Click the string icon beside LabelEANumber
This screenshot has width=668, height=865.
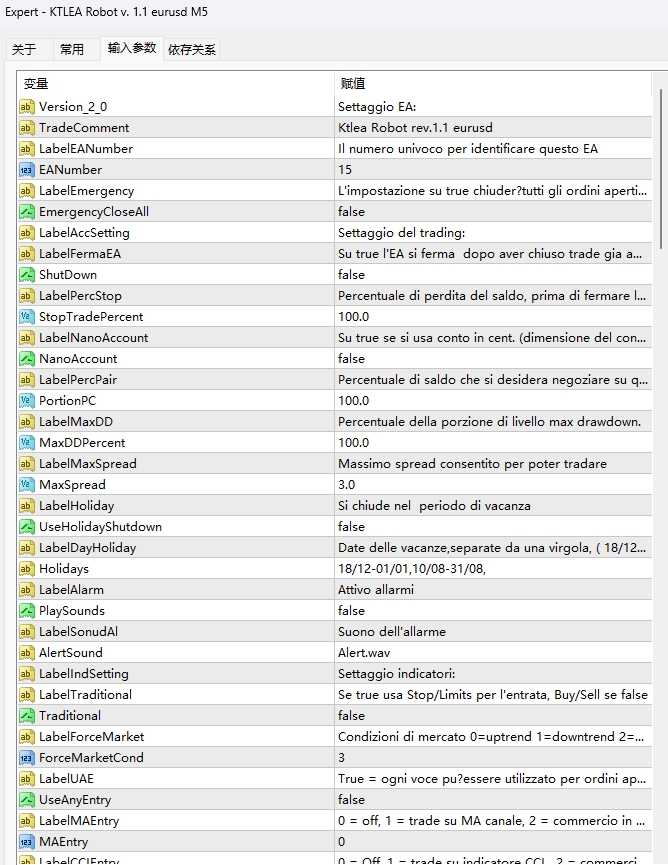click(26, 148)
